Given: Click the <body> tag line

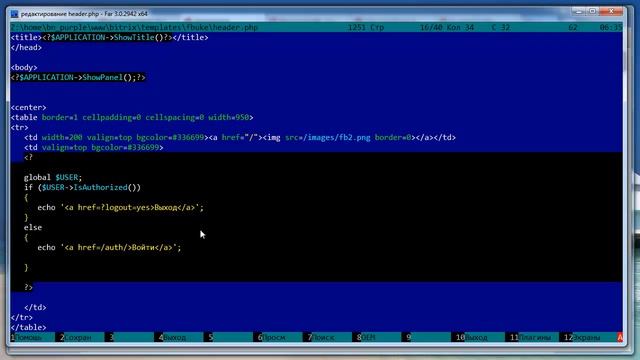Looking at the screenshot, I should 24,67.
